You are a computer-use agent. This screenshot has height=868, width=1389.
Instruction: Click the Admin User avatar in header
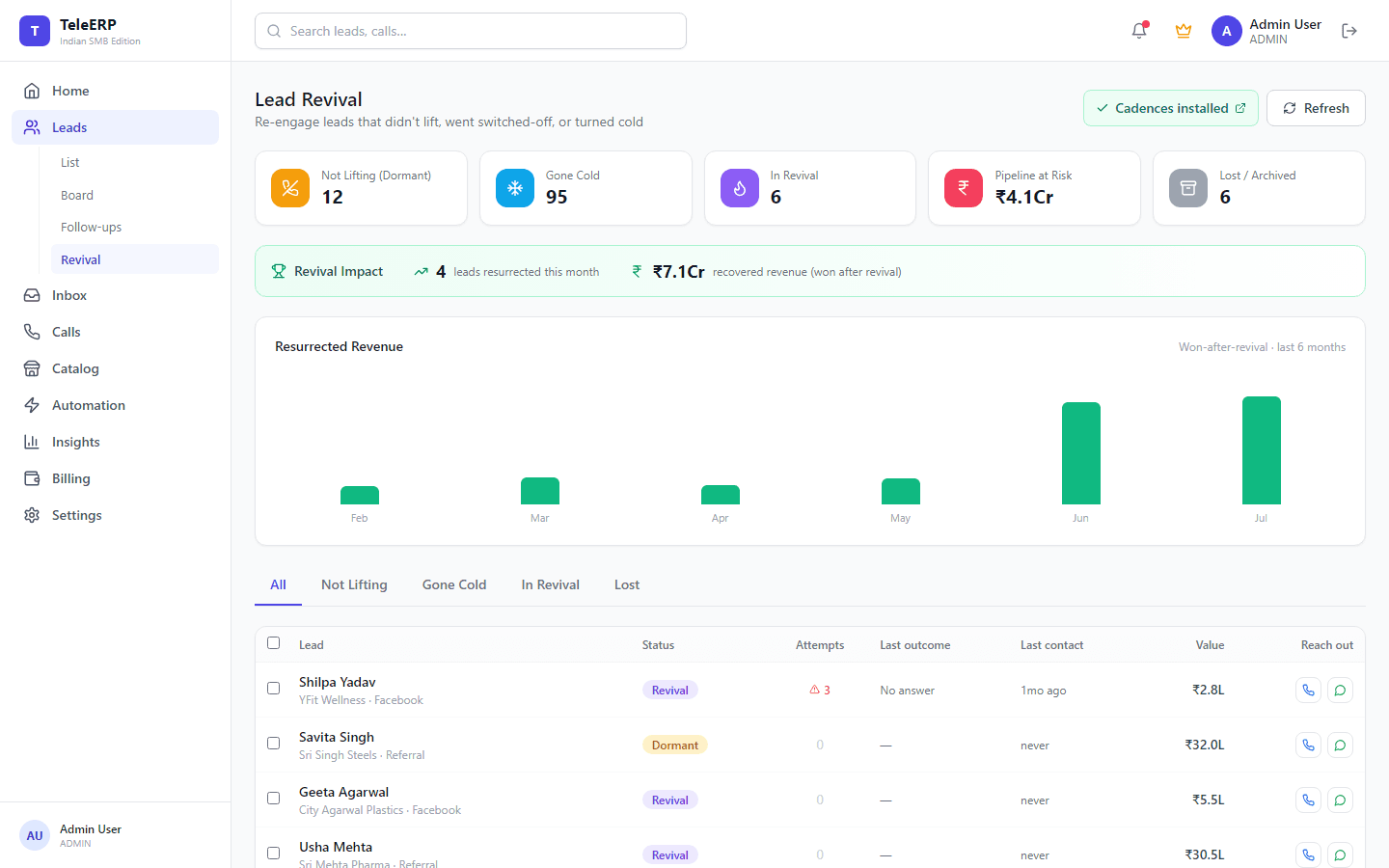click(1227, 31)
